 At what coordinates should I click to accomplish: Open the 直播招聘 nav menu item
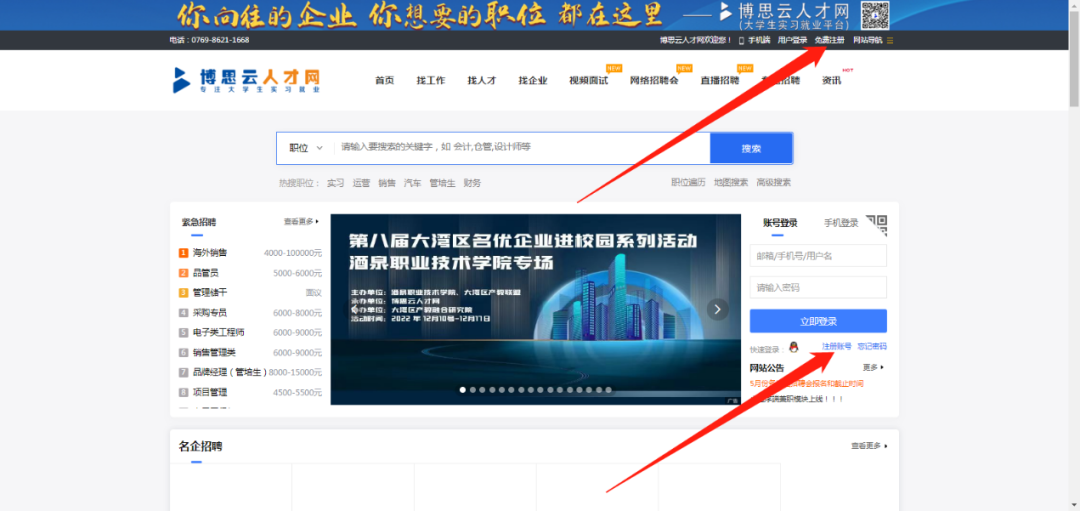point(720,81)
